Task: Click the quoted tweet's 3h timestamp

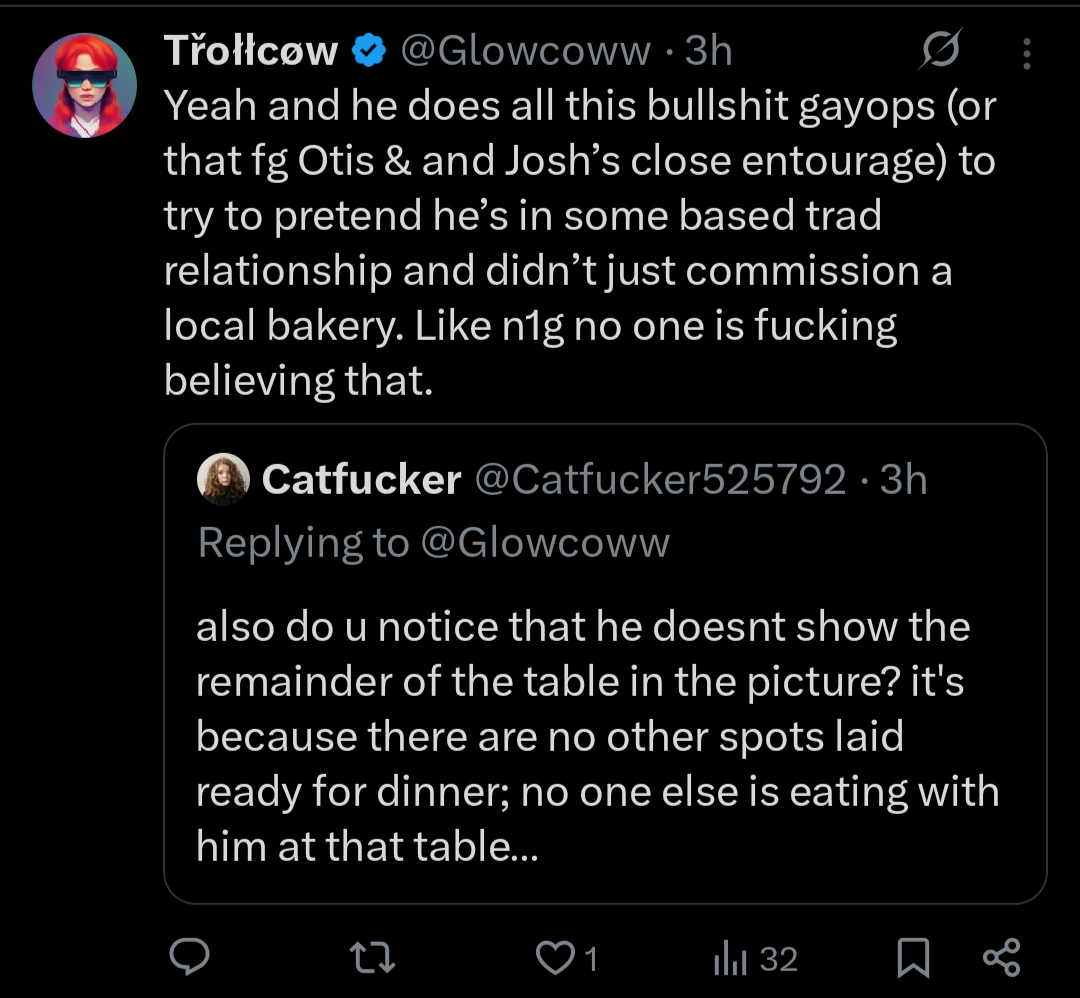Action: pyautogui.click(x=903, y=480)
